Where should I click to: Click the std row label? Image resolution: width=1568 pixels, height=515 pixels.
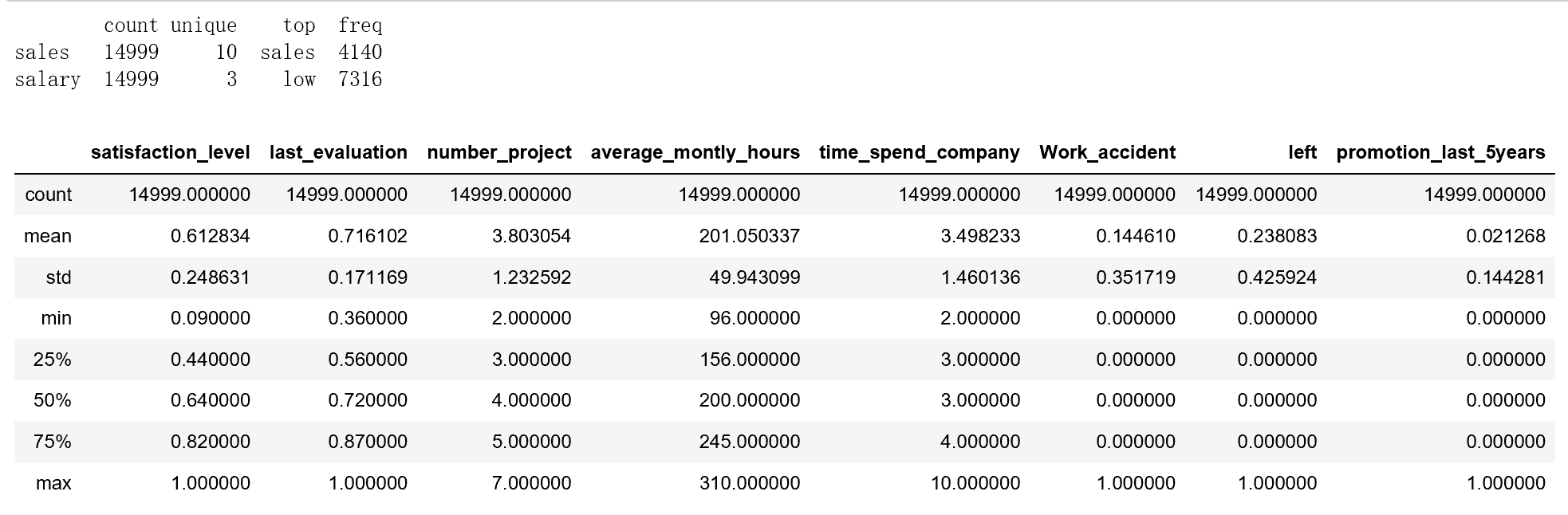click(58, 277)
